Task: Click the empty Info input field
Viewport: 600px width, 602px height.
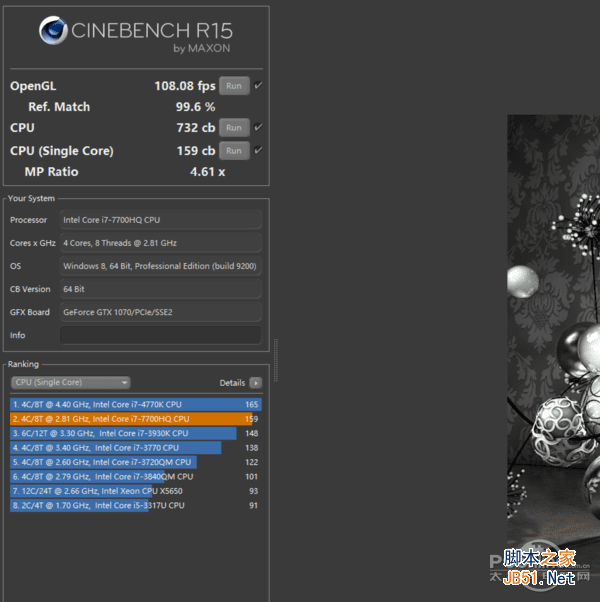Action: (160, 335)
